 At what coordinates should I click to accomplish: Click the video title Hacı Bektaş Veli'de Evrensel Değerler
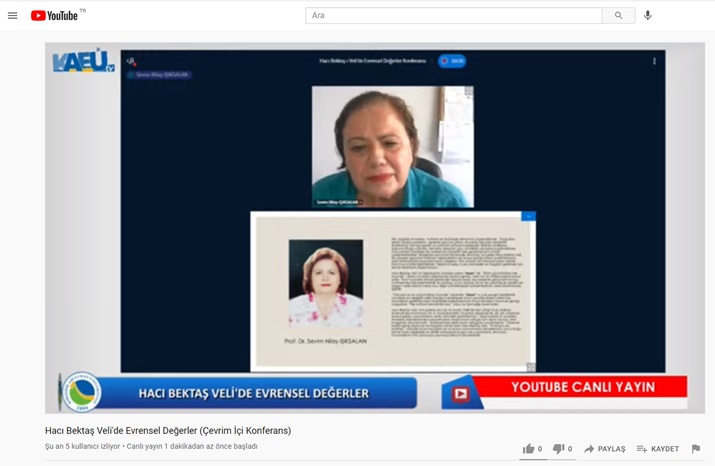(x=168, y=430)
